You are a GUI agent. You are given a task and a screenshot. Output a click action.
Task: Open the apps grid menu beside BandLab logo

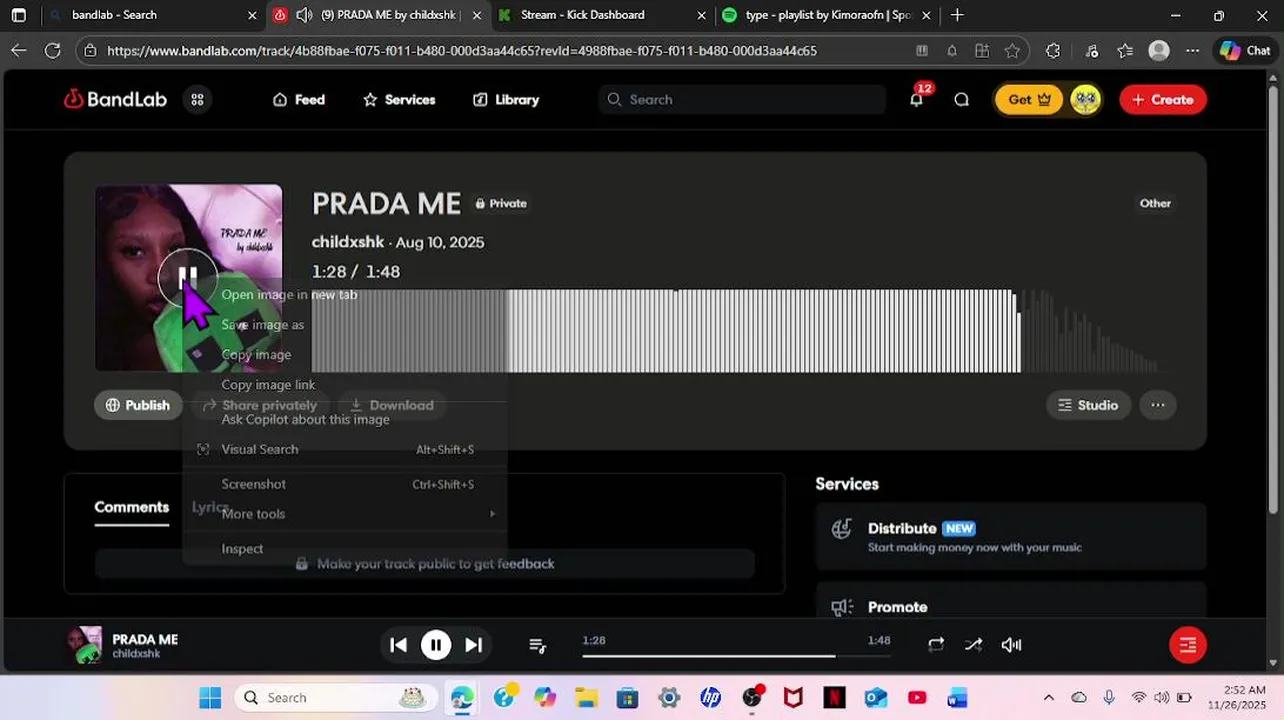(x=198, y=99)
